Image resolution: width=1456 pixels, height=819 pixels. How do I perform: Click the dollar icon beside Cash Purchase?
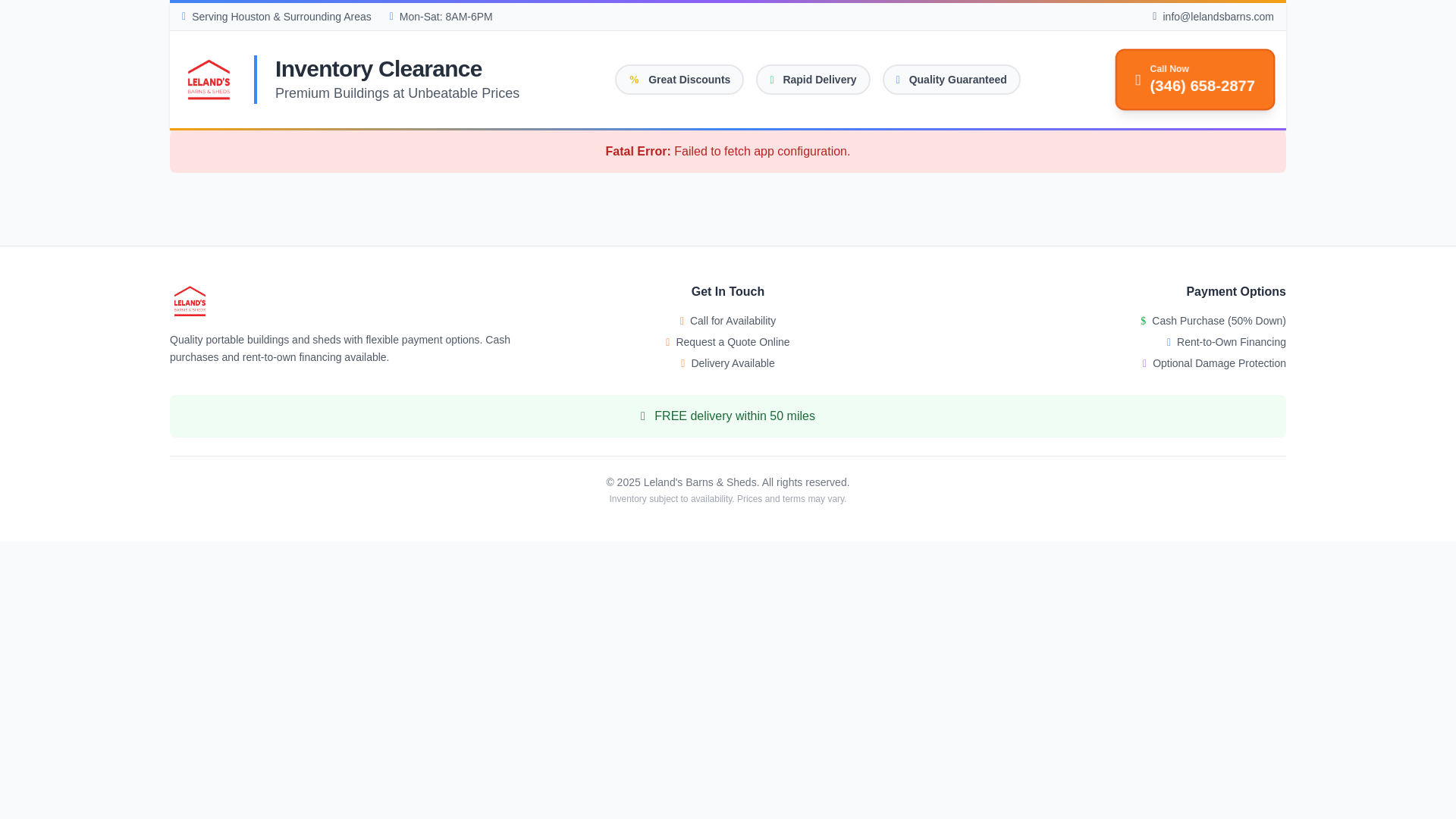(x=1143, y=321)
